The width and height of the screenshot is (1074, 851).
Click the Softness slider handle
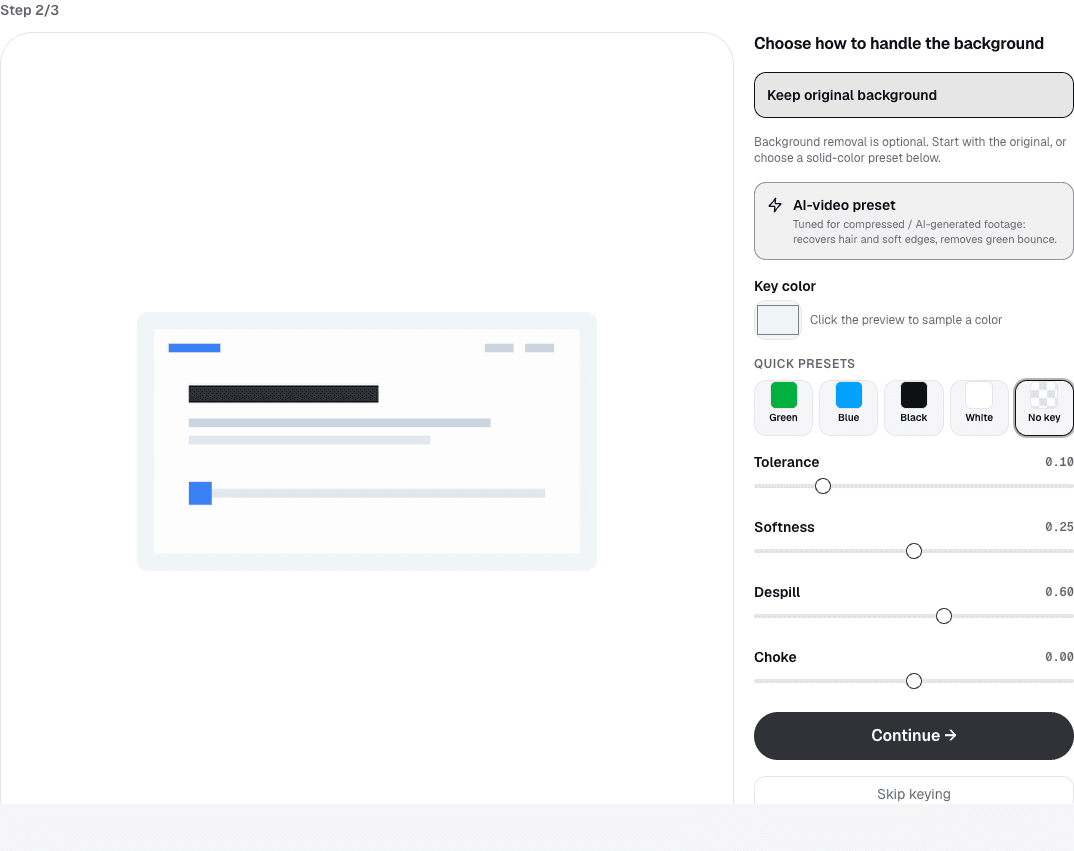click(914, 551)
